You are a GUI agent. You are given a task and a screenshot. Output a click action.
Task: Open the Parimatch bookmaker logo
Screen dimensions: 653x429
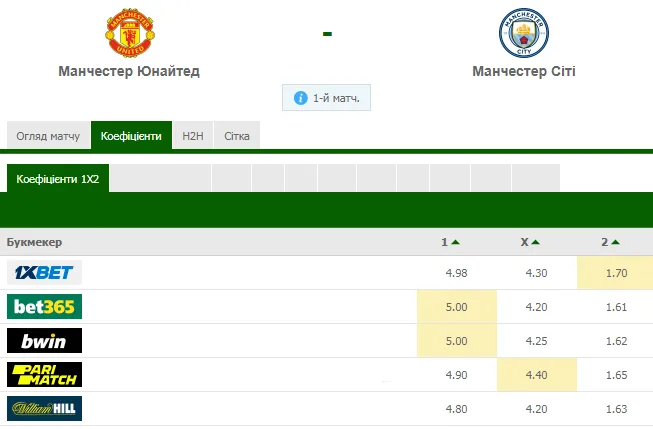(44, 375)
